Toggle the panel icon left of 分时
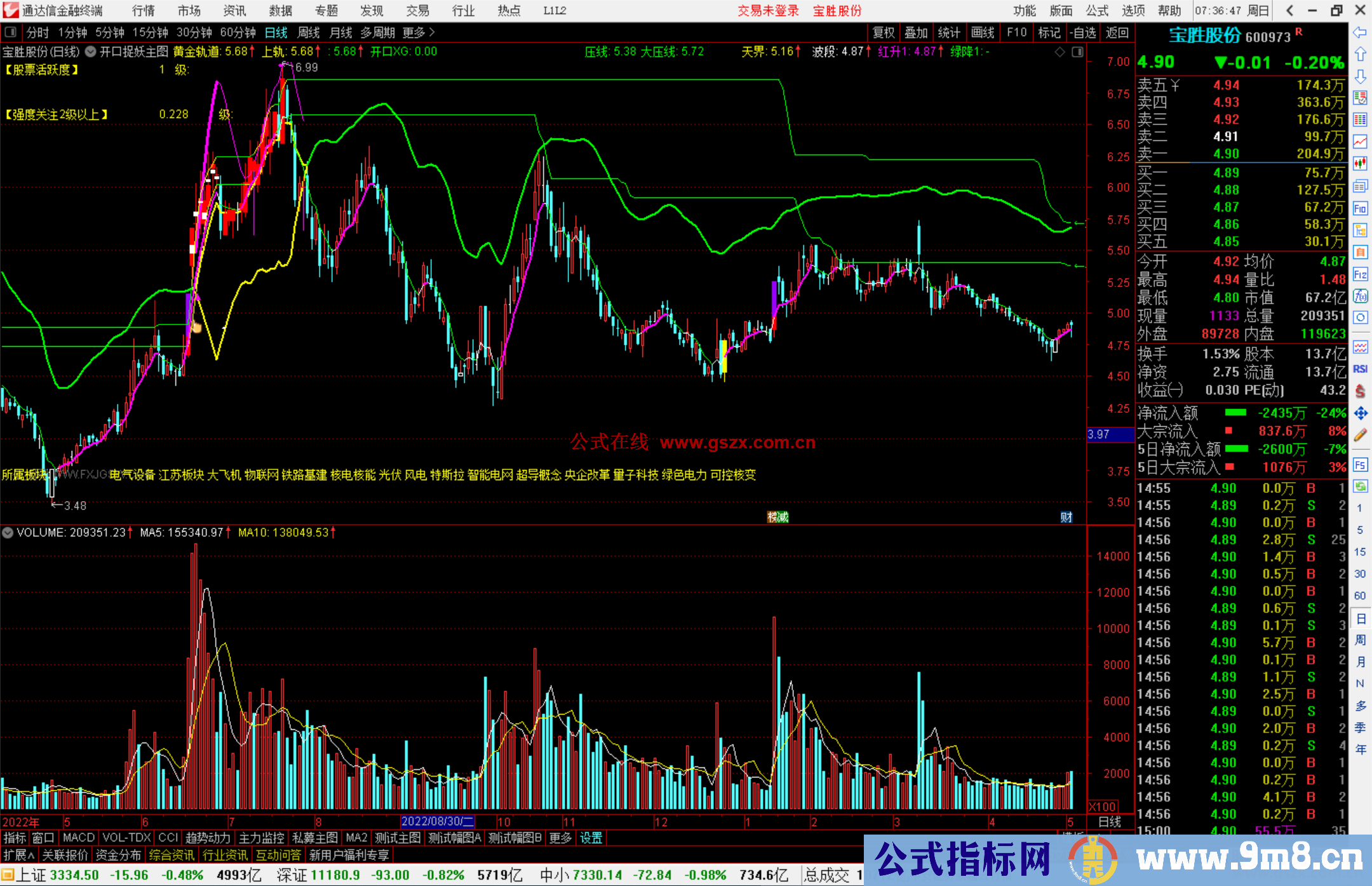 (11, 32)
